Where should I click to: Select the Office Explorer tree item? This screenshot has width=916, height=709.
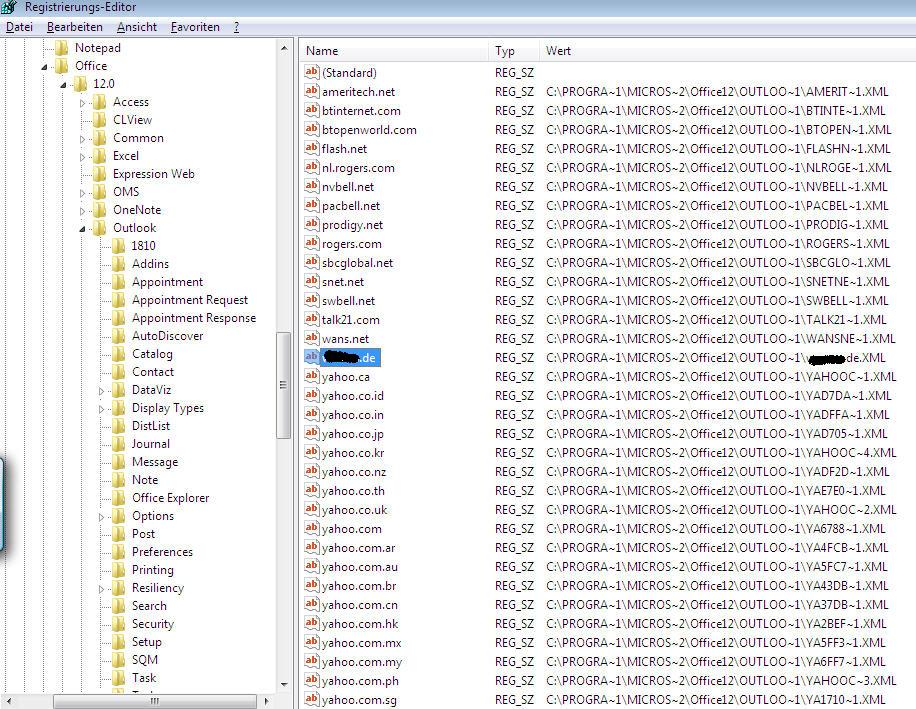click(171, 498)
